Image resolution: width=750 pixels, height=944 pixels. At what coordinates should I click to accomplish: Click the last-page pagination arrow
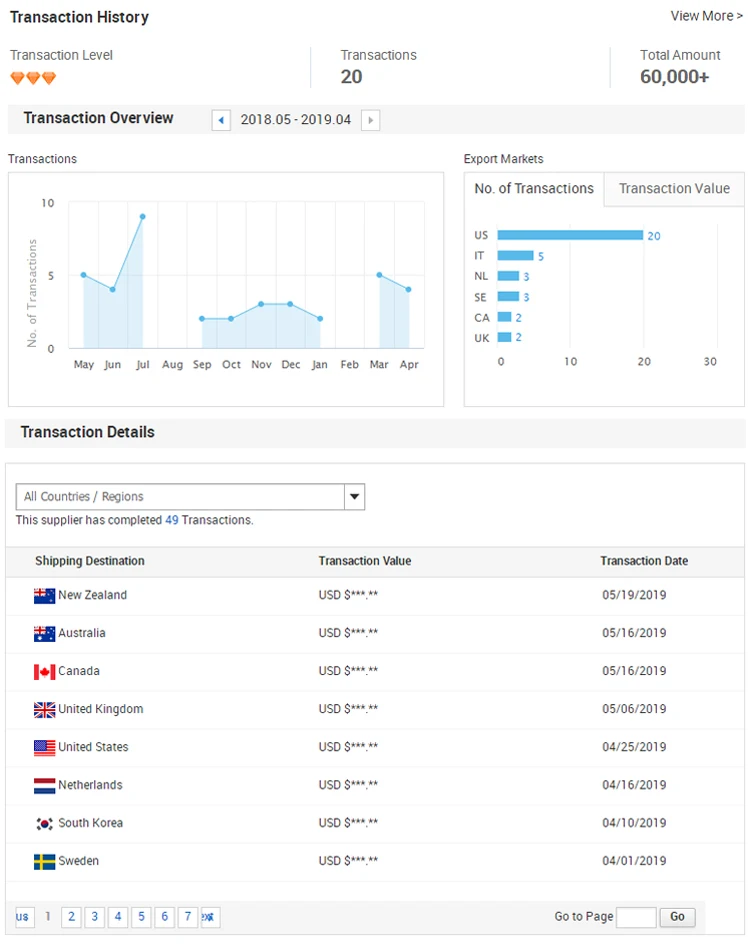(x=210, y=916)
